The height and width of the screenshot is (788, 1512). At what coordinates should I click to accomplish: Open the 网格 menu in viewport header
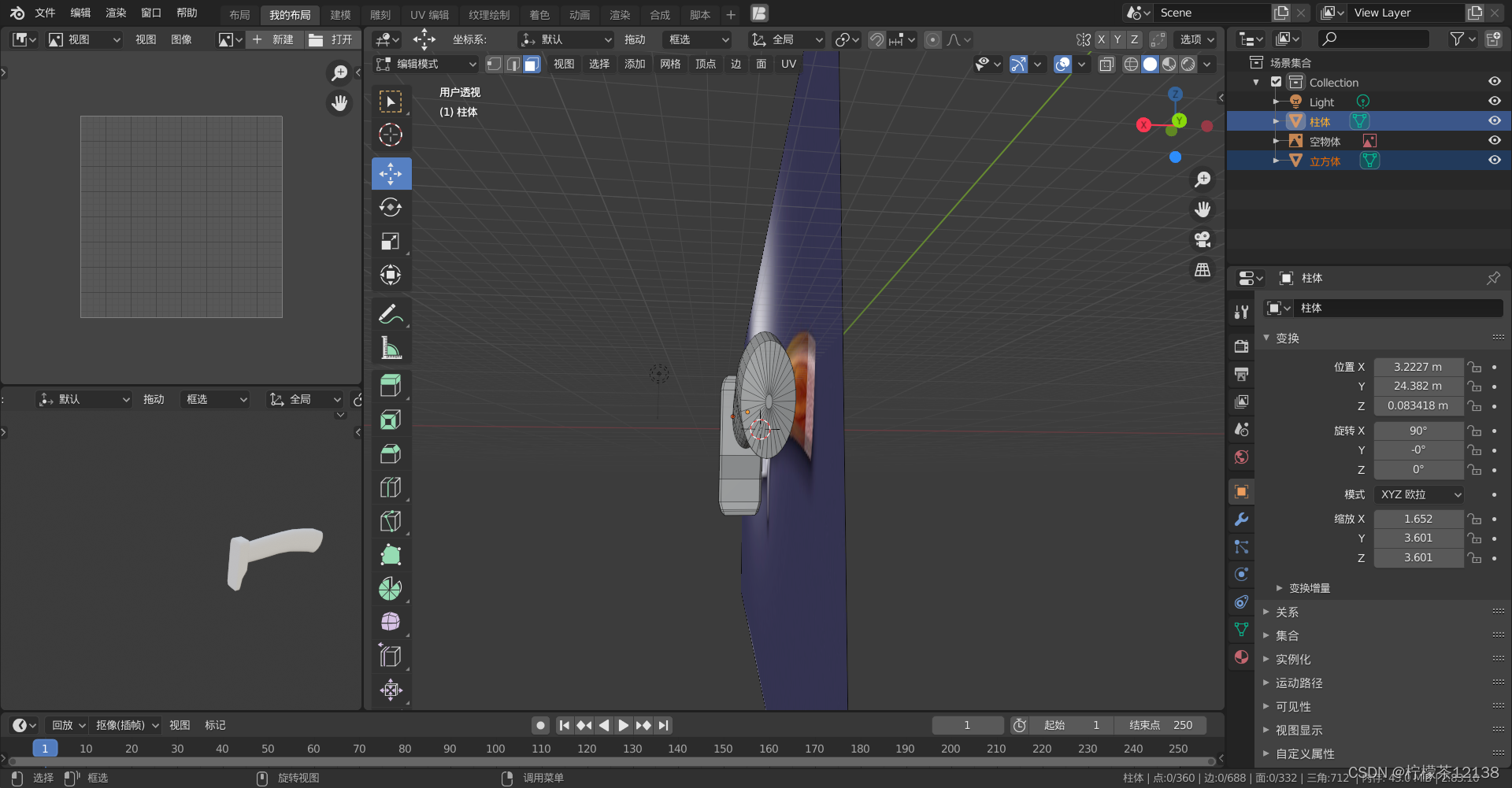click(670, 64)
